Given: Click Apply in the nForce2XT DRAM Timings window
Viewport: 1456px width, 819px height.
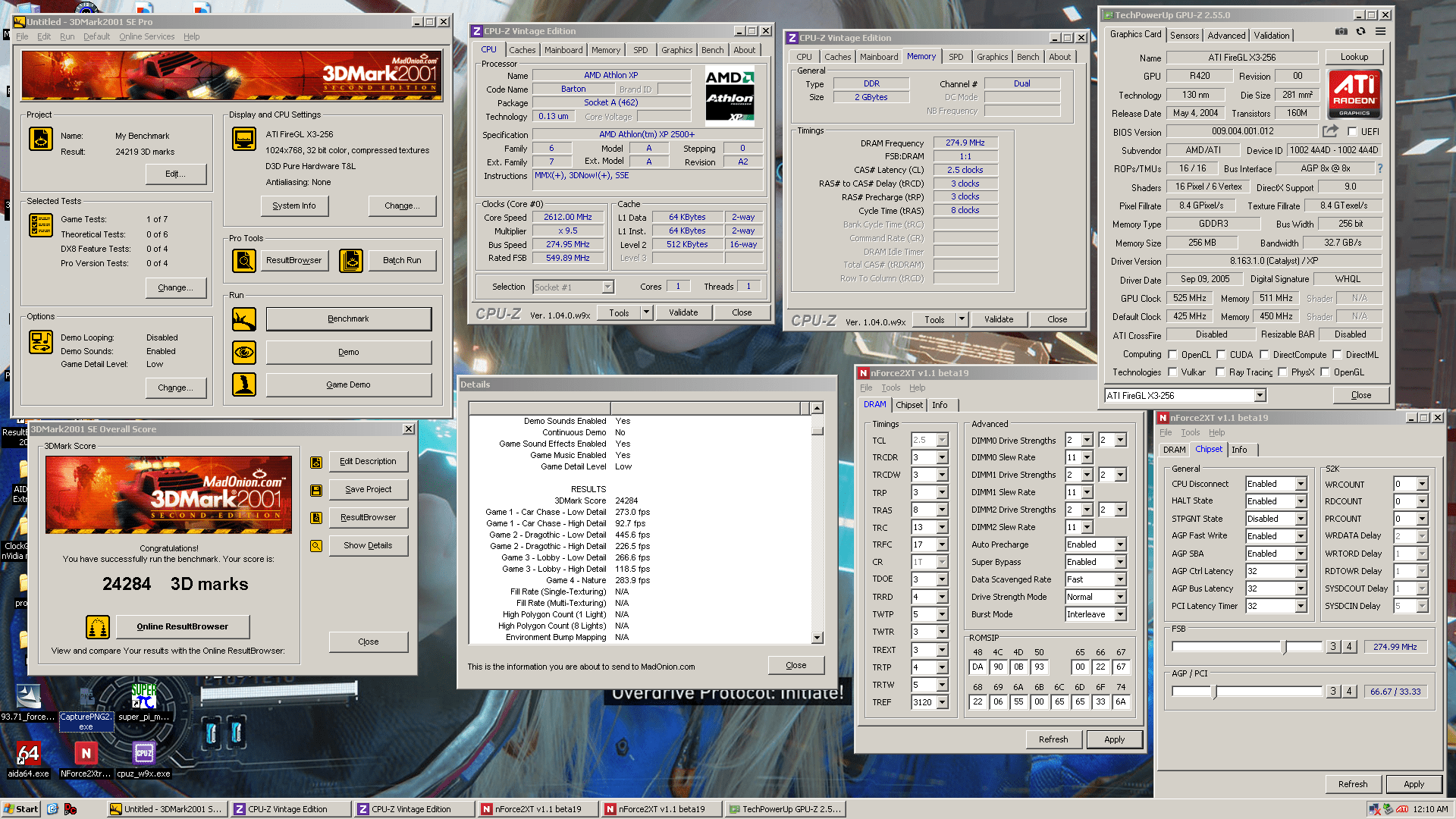Looking at the screenshot, I should coord(1115,739).
